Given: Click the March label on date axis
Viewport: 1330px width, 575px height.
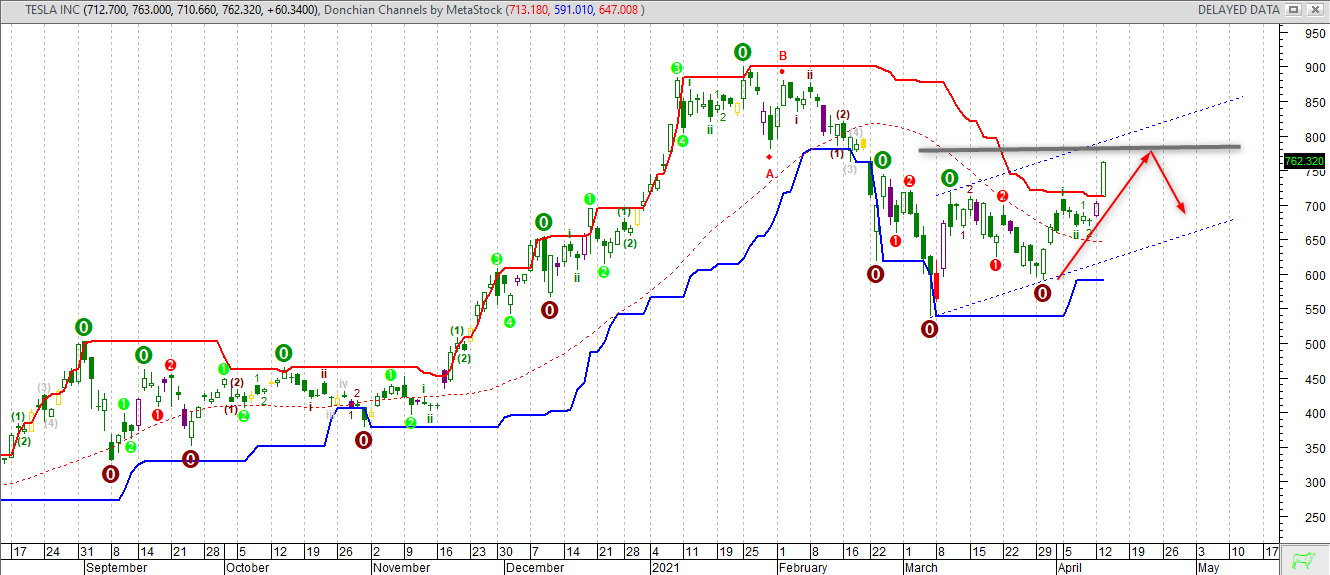Looking at the screenshot, I should (921, 567).
